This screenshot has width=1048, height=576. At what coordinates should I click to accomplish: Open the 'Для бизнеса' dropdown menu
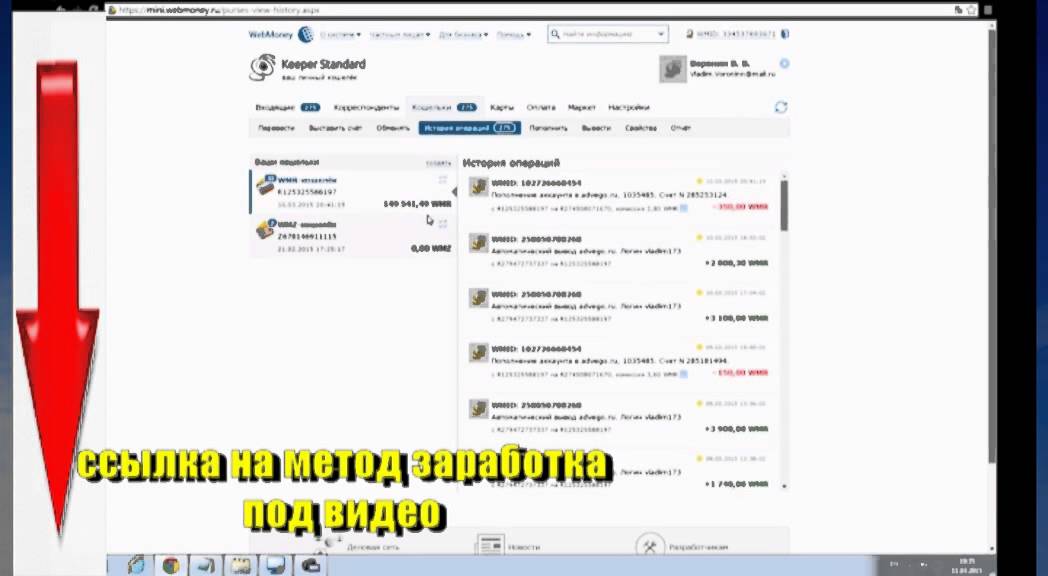click(463, 34)
